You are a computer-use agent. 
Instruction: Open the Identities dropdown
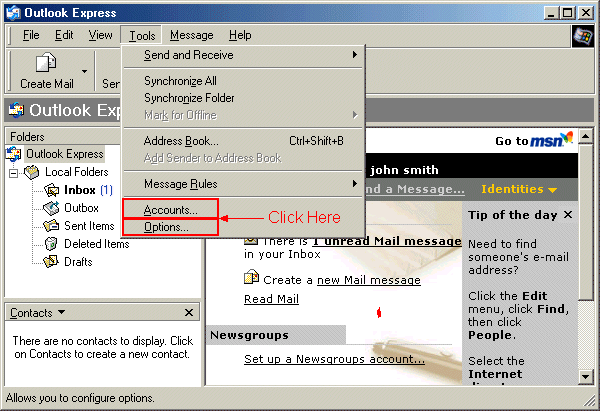tap(519, 189)
